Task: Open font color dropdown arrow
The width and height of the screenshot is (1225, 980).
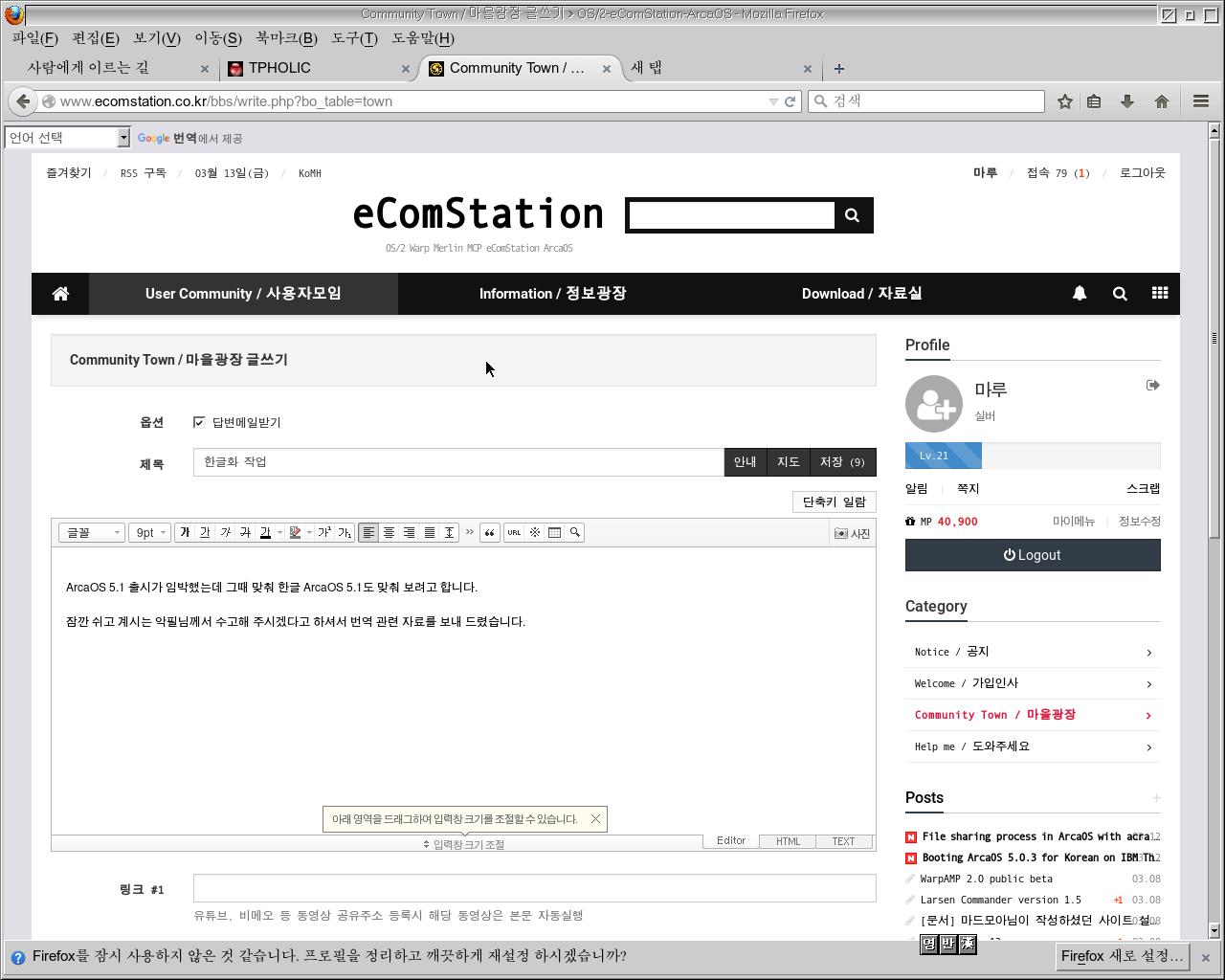Action: coord(278,533)
